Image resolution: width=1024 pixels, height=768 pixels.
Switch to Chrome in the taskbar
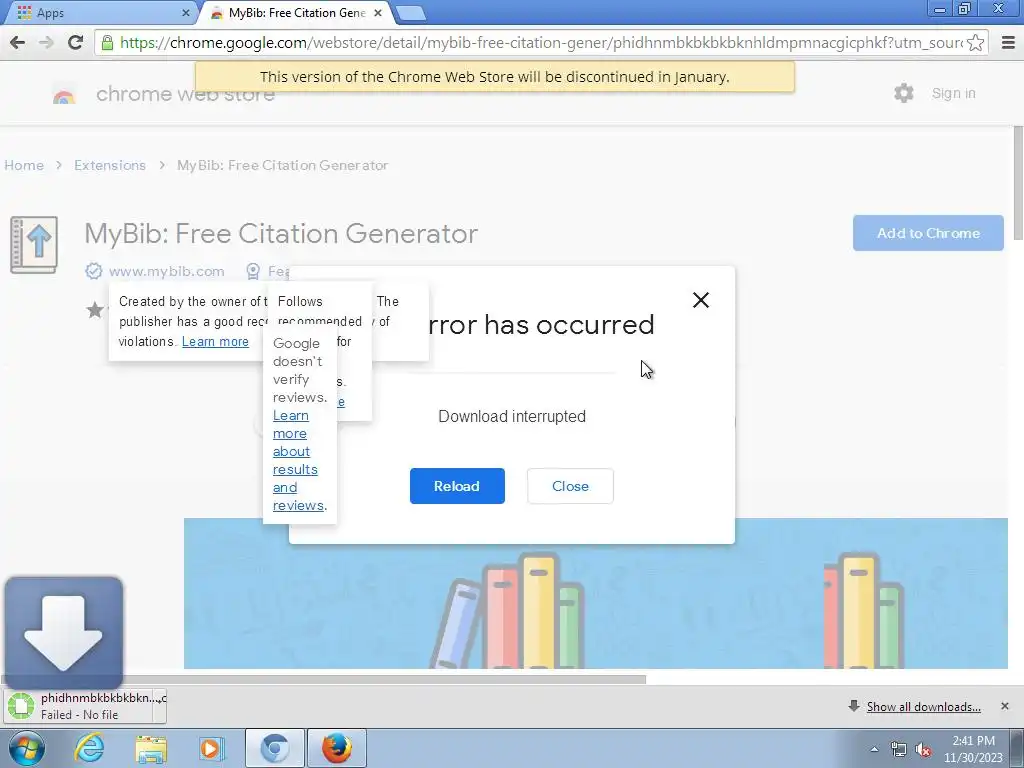[x=274, y=748]
